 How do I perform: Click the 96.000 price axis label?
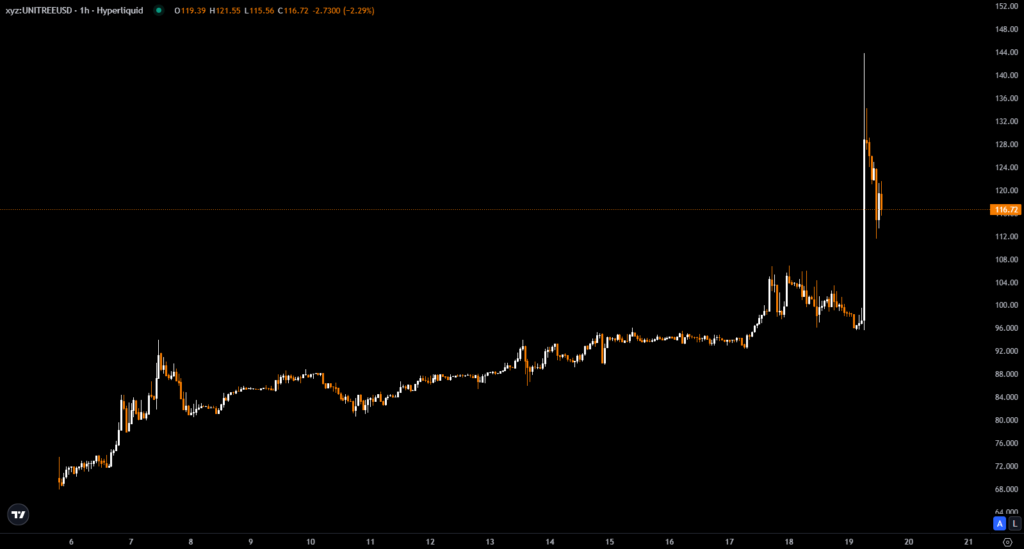tap(1006, 328)
